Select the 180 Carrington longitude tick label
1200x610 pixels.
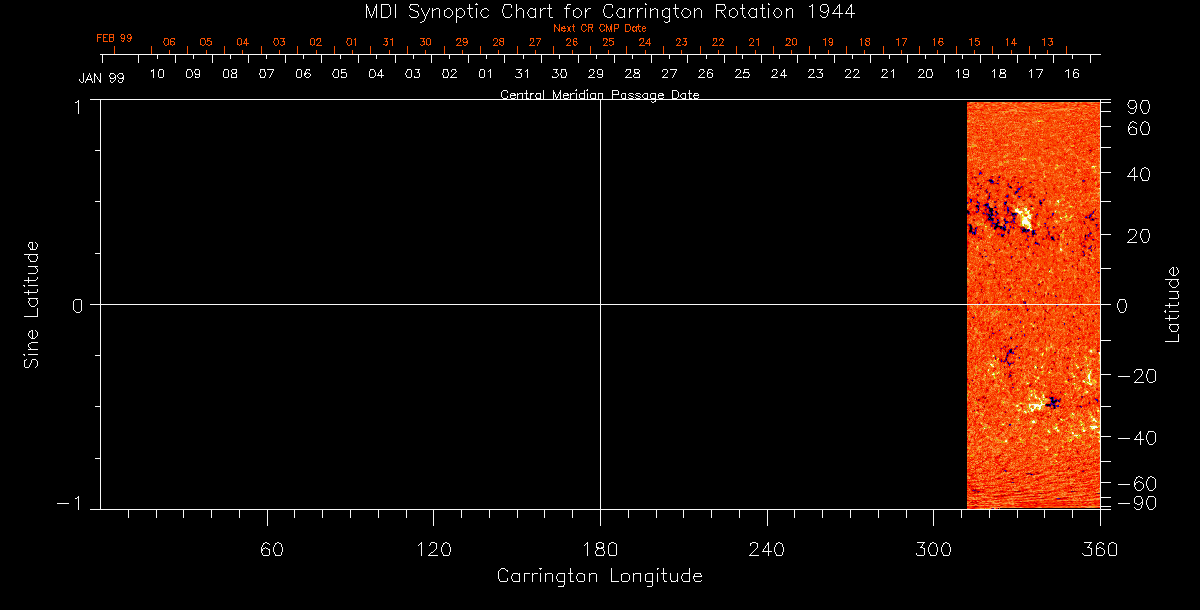tap(599, 548)
